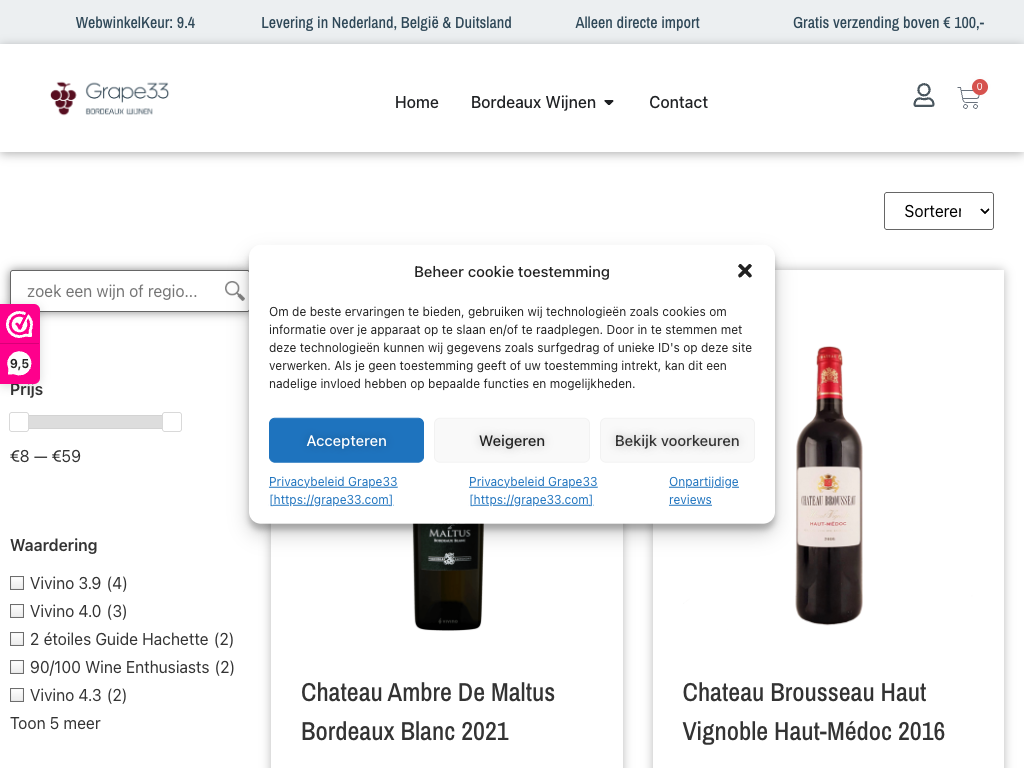Click the Weigeren button
1024x768 pixels.
click(512, 441)
